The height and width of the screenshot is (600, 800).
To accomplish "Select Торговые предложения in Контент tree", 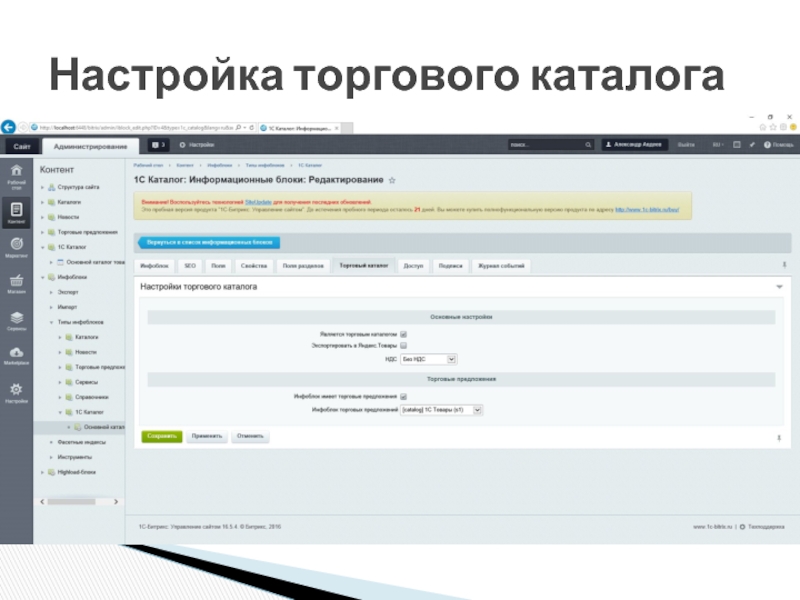I will click(x=87, y=232).
